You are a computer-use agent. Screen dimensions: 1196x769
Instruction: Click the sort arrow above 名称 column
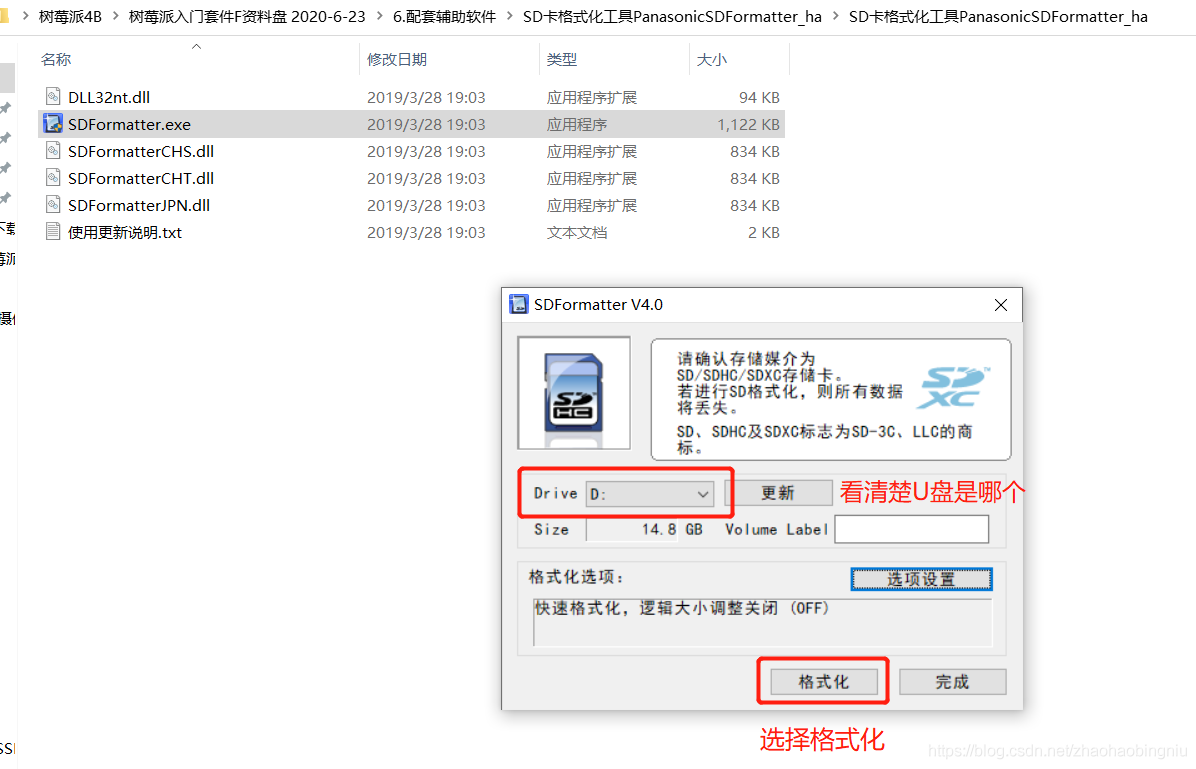pyautogui.click(x=196, y=47)
